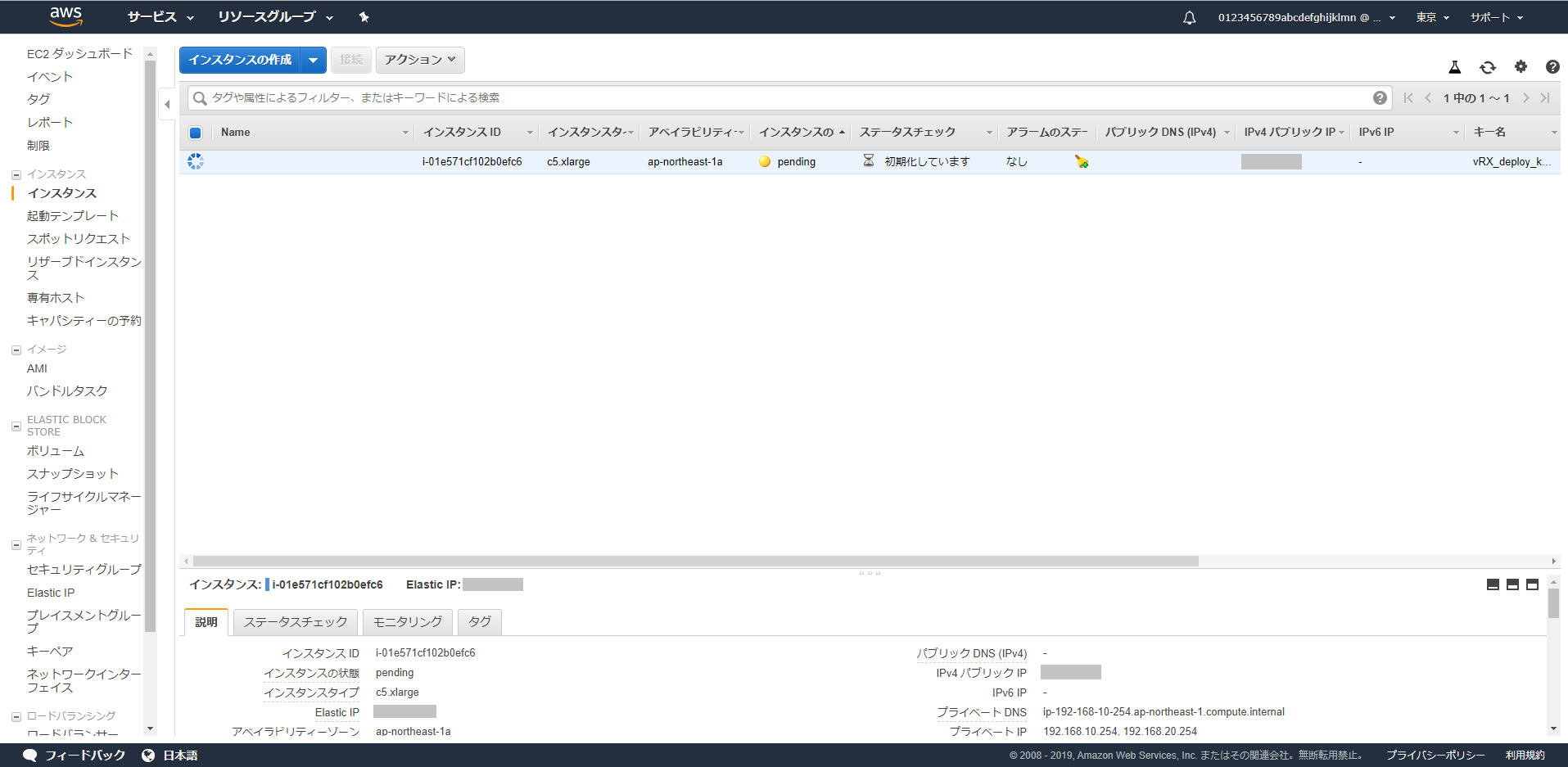Open the help question mark icon

tap(1552, 67)
